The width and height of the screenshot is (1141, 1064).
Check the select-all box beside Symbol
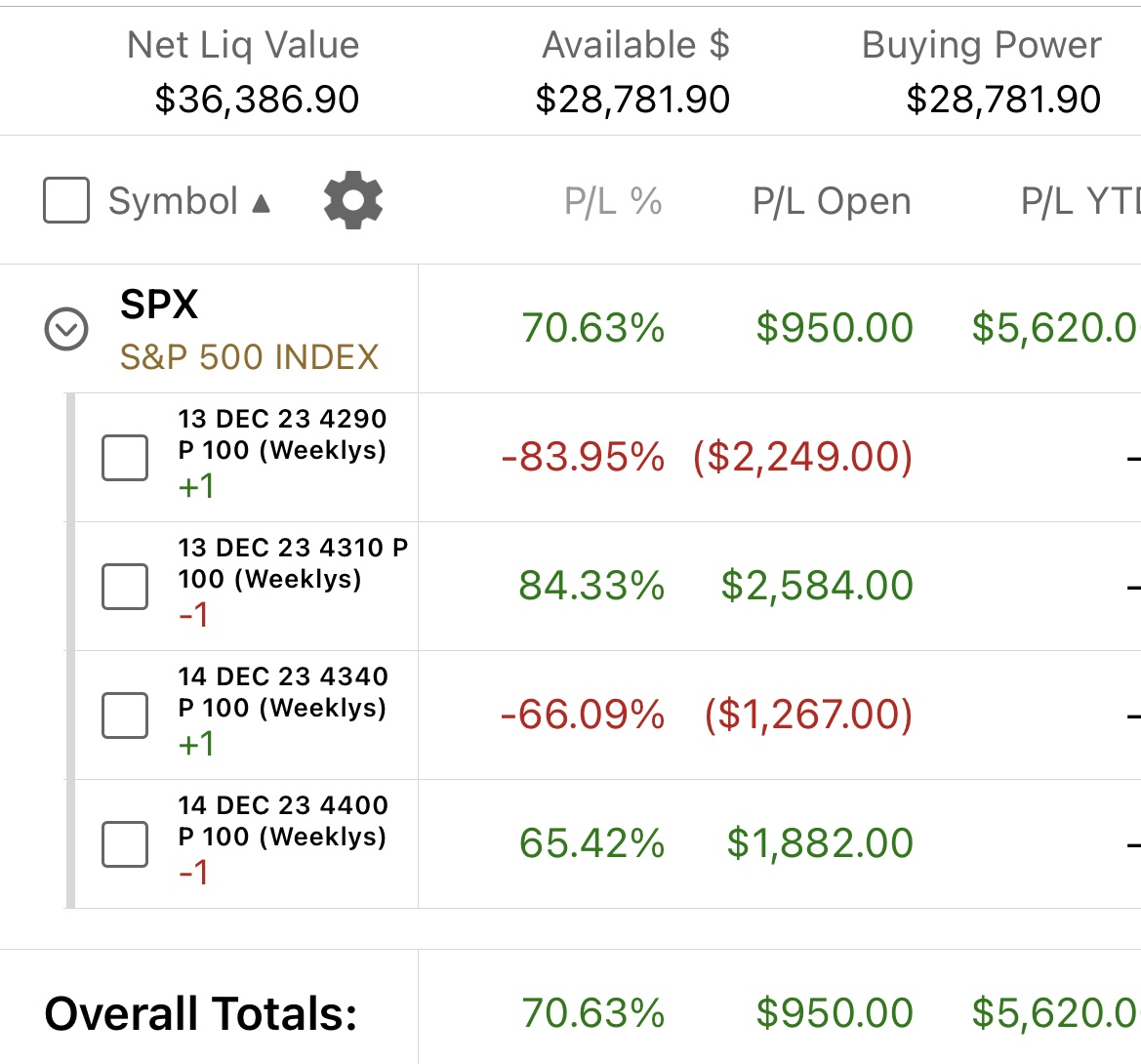click(x=66, y=200)
